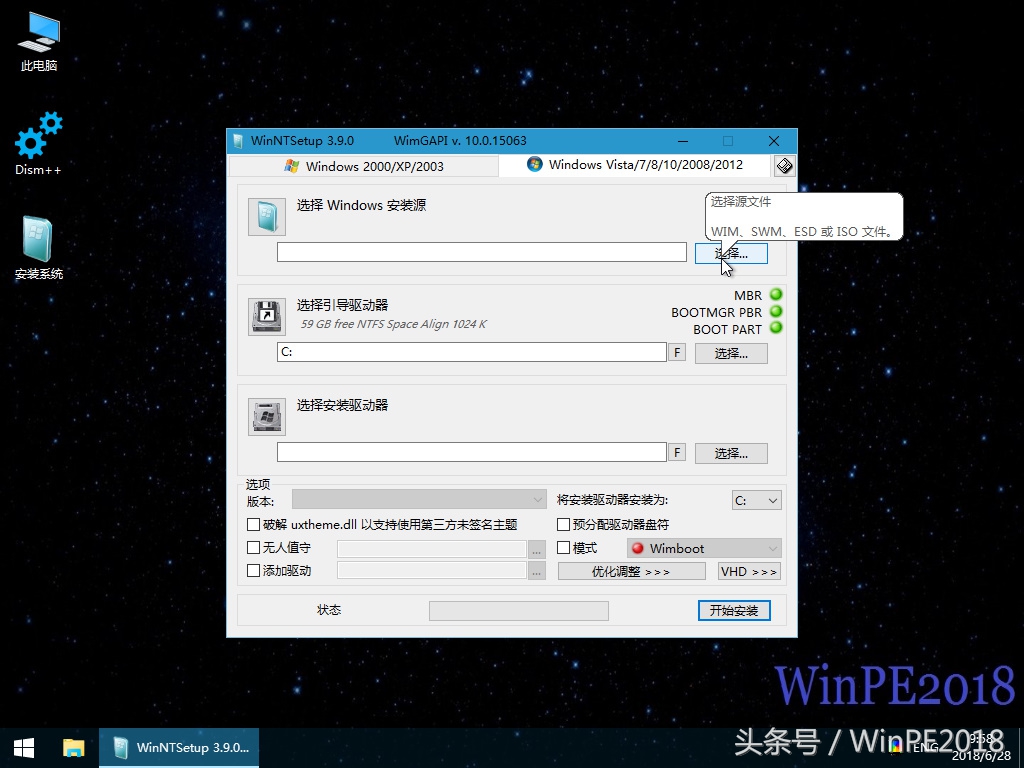Click 选择 for the installation drive
The height and width of the screenshot is (768, 1024).
click(x=731, y=453)
